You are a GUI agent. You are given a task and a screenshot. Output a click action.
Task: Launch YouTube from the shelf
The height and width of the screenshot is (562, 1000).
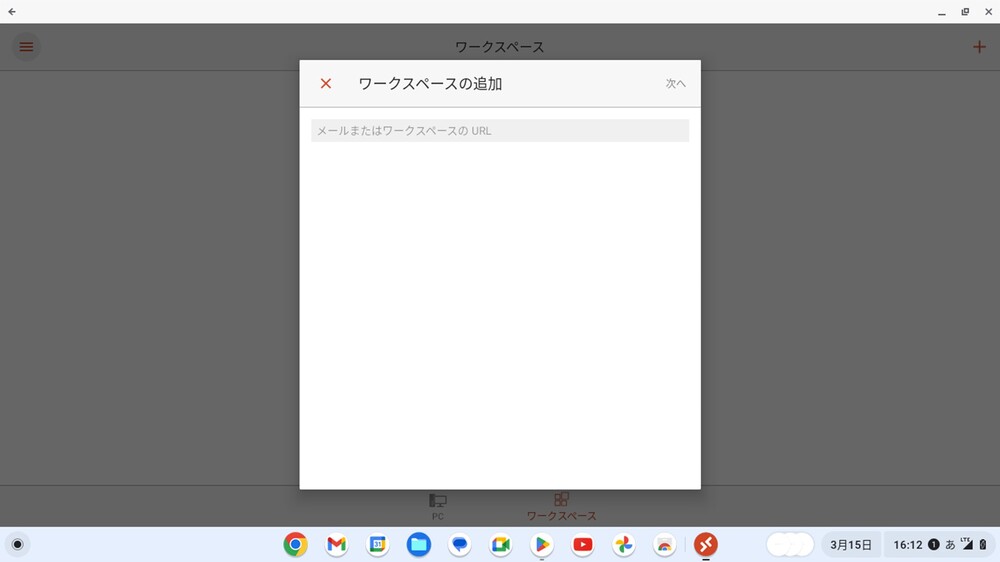(583, 545)
